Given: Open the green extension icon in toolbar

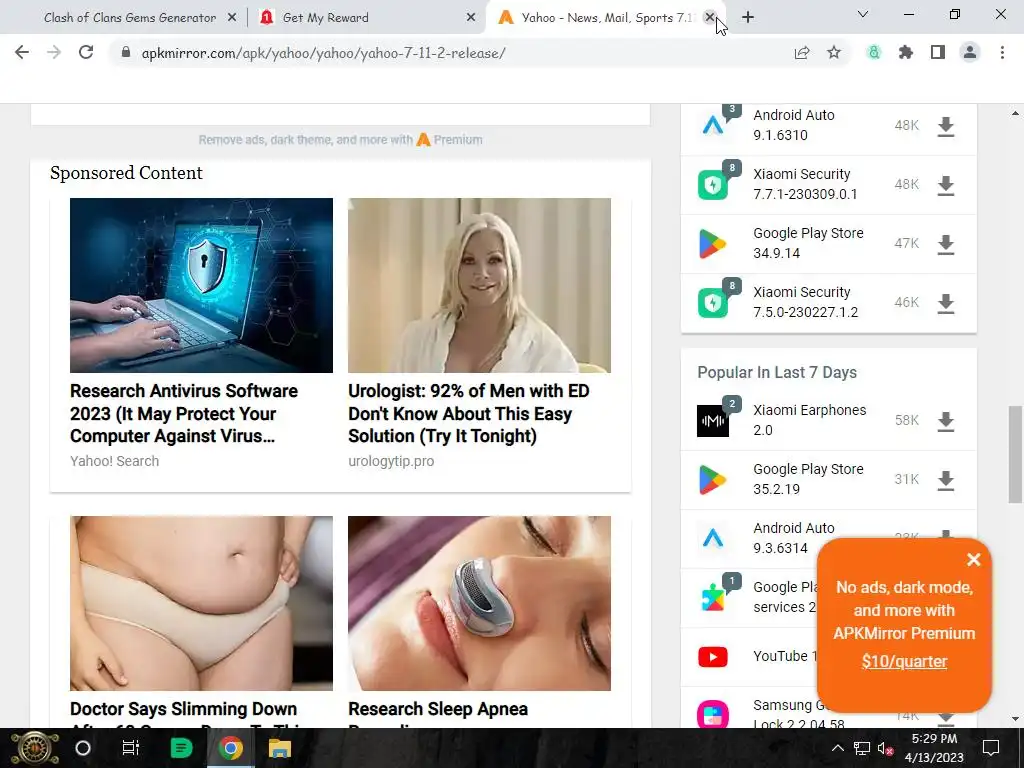Looking at the screenshot, I should 874,53.
